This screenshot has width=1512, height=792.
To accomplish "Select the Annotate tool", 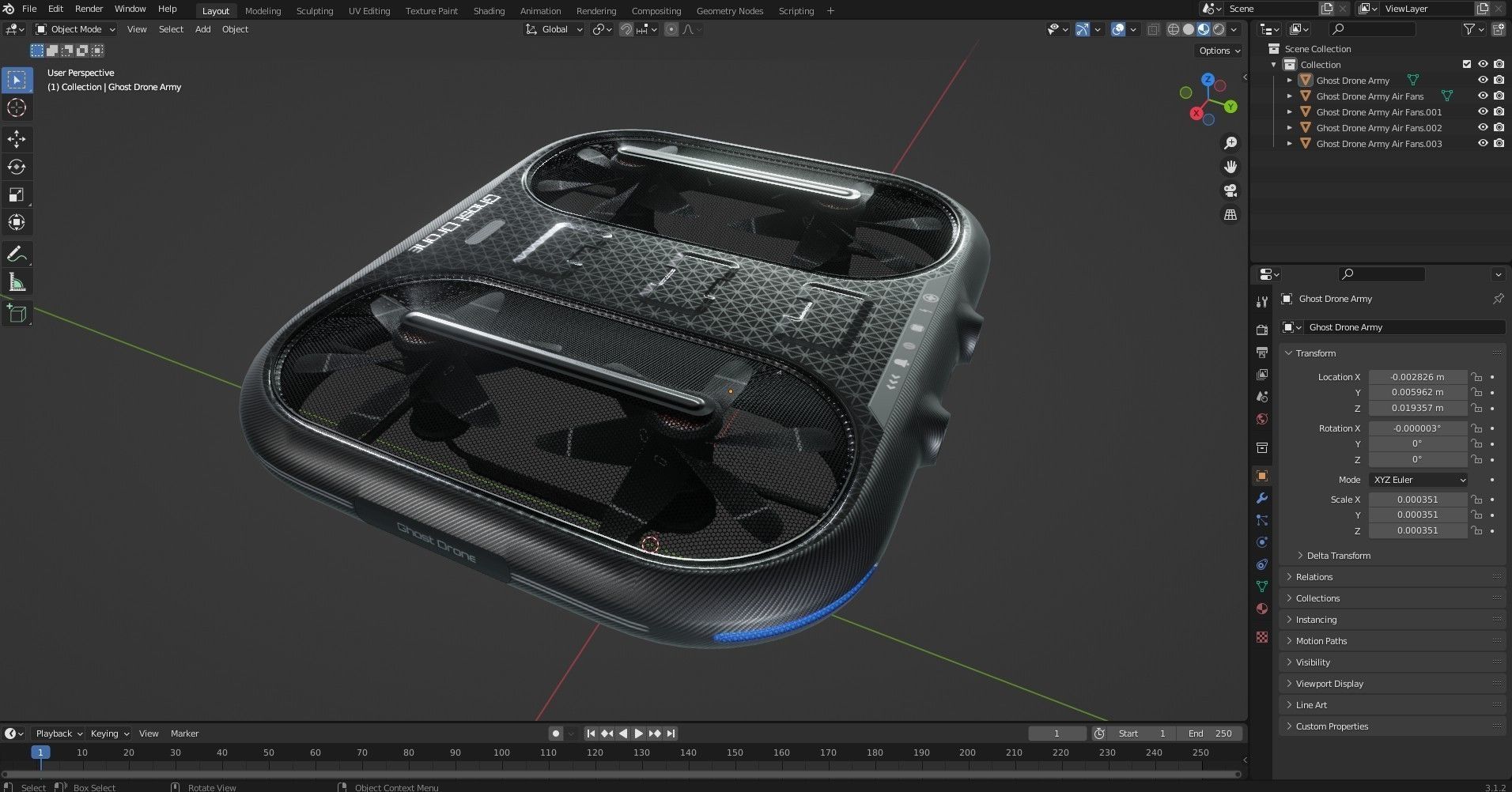I will [17, 255].
